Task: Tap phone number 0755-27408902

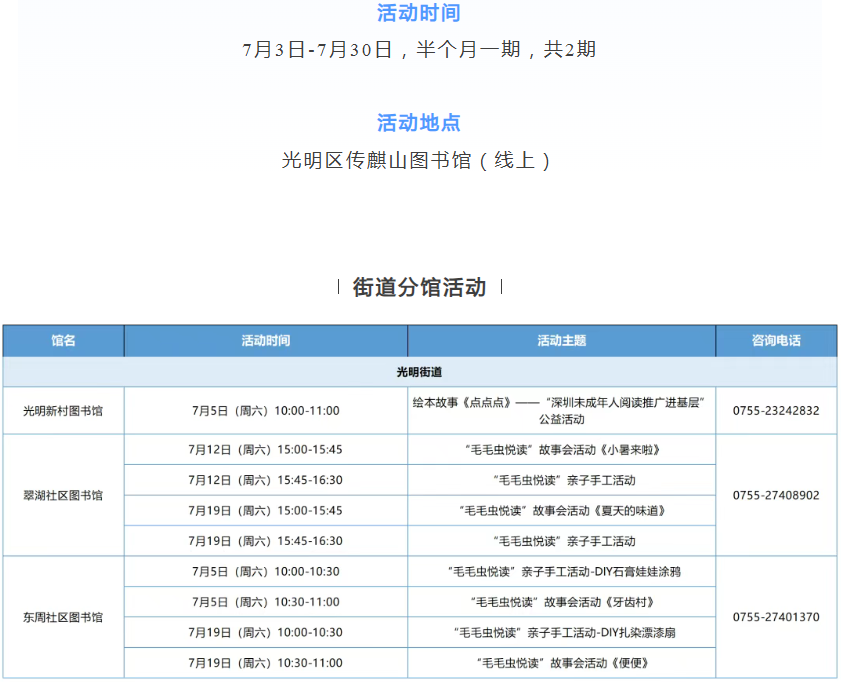Action: click(x=776, y=495)
